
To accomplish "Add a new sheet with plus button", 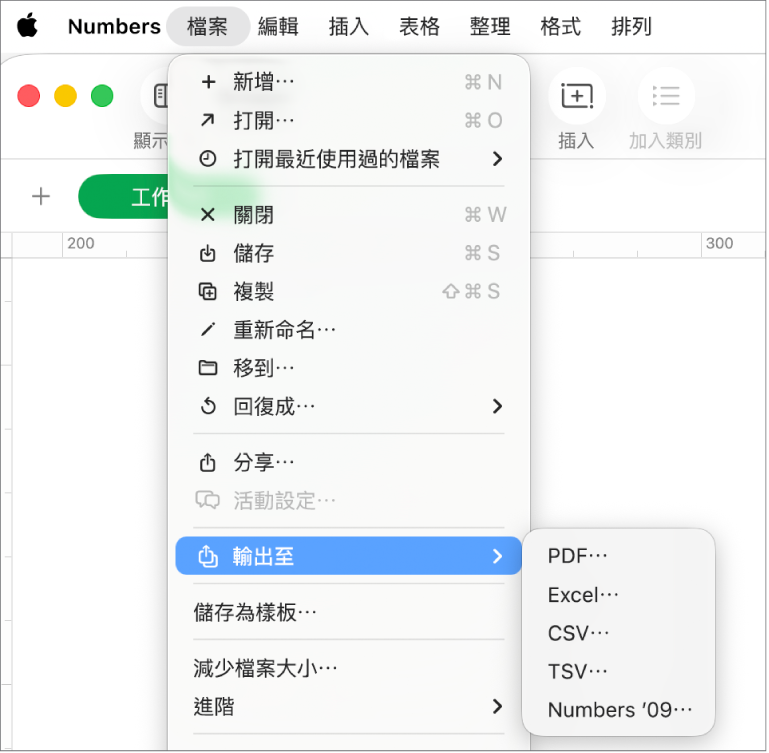I will pos(41,196).
